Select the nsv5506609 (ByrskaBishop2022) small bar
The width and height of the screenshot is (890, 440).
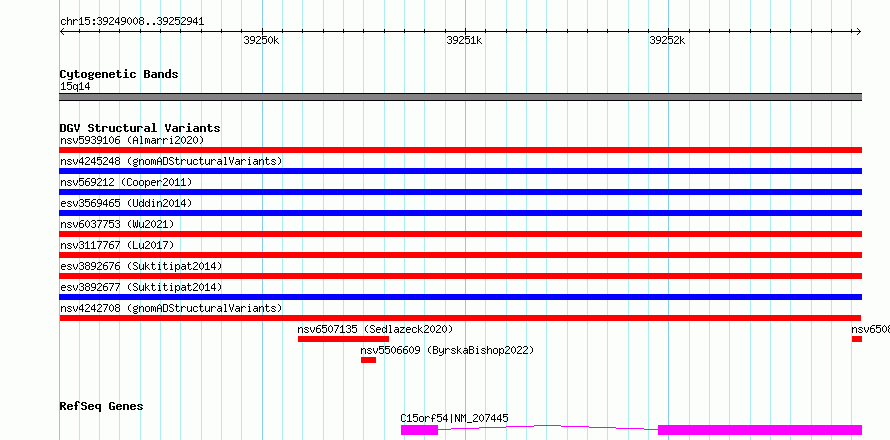coord(368,360)
